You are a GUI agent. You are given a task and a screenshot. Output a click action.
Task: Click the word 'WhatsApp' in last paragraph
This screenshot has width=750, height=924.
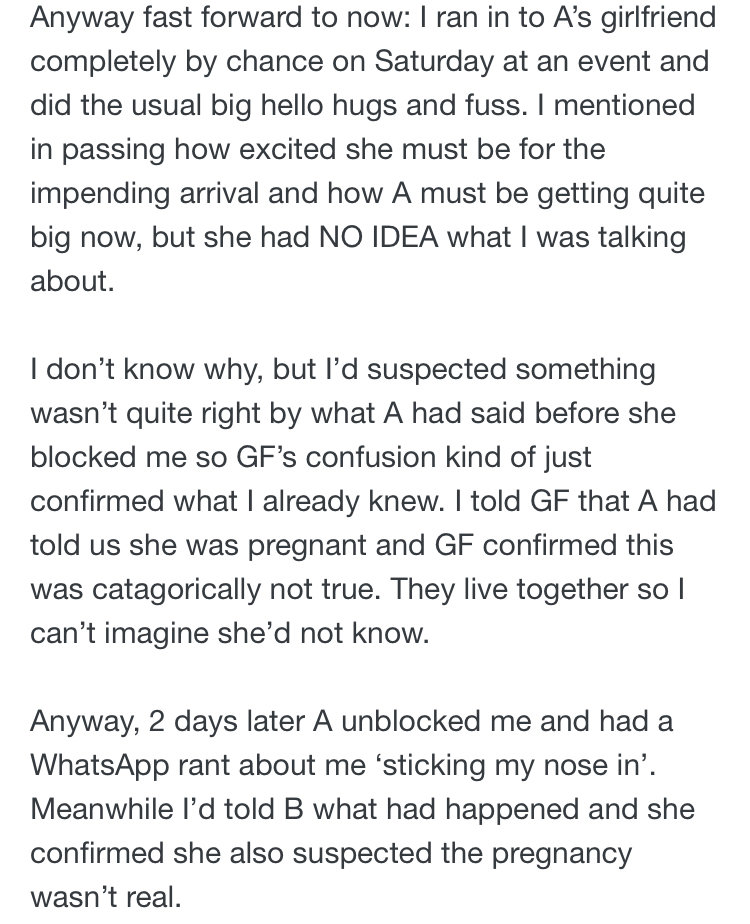[100, 766]
